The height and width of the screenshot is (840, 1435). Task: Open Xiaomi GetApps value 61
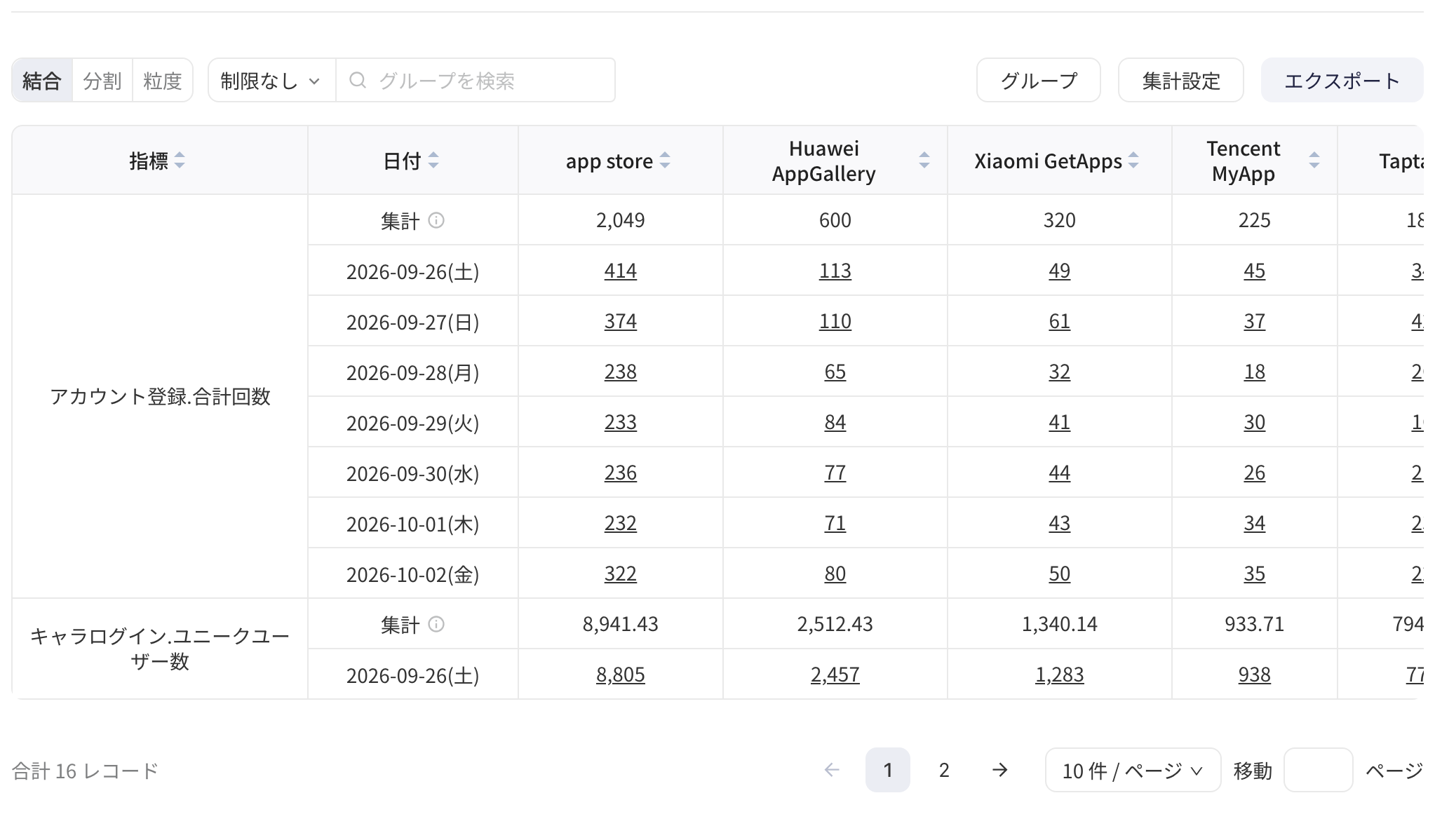[x=1060, y=321]
